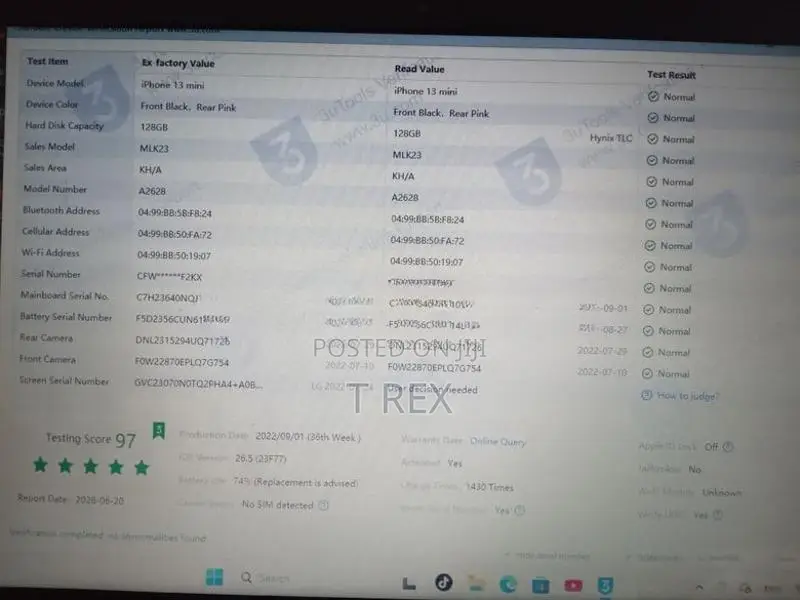Click the Normal check icon for Device Color
Screen dimensions: 800x600
pyautogui.click(x=653, y=118)
